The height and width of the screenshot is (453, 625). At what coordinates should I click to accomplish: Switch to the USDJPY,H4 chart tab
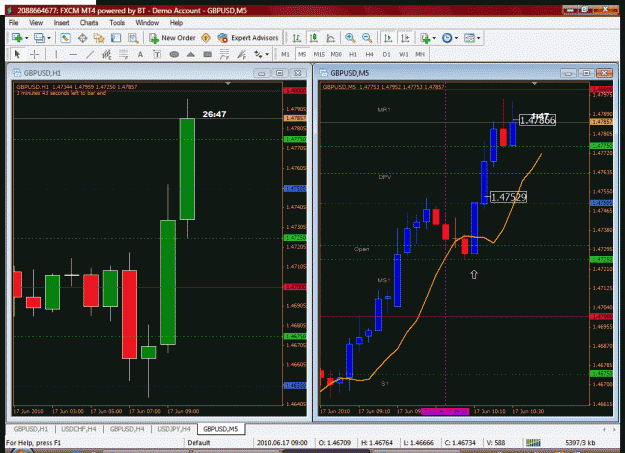click(x=174, y=429)
